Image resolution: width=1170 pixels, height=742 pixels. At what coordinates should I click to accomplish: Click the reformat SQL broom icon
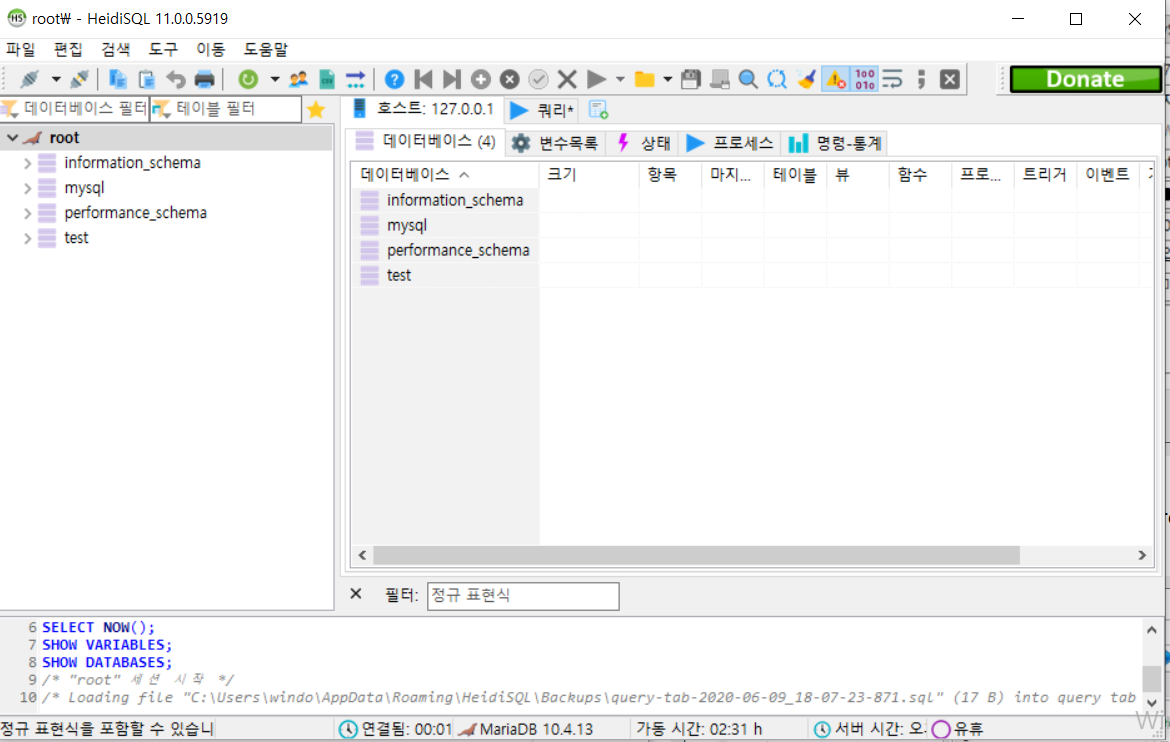pos(806,79)
